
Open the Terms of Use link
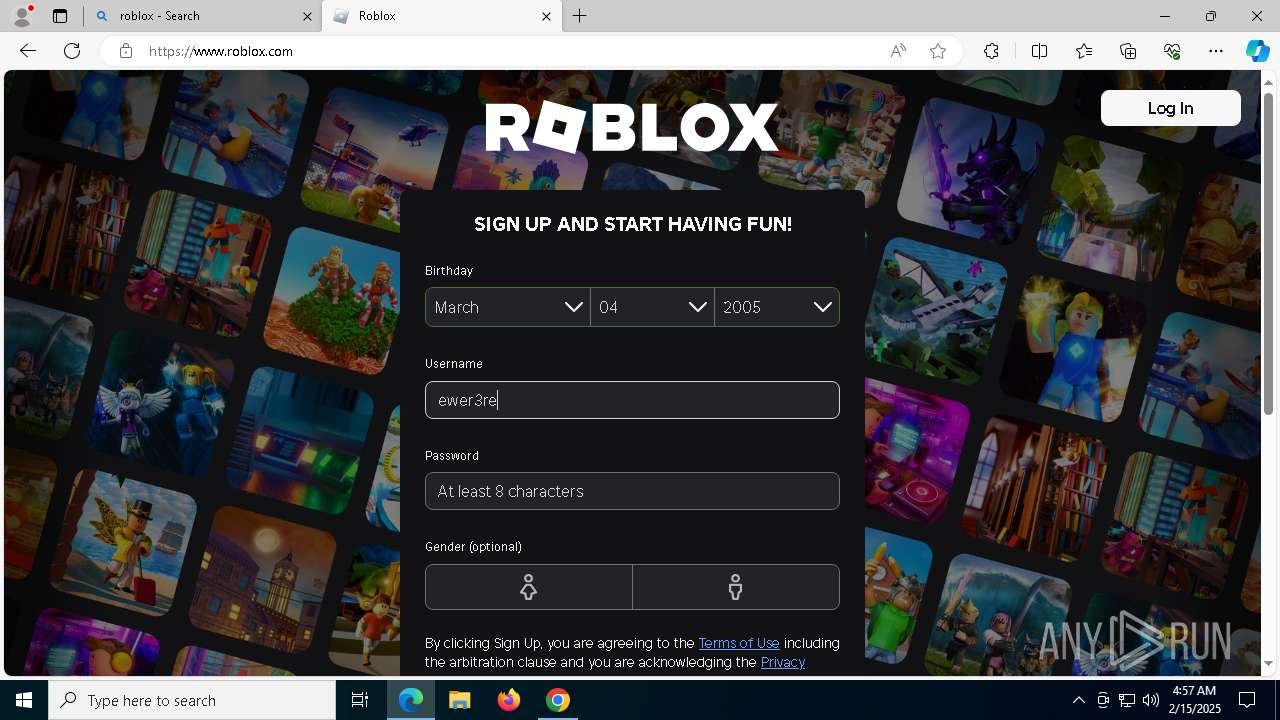739,643
